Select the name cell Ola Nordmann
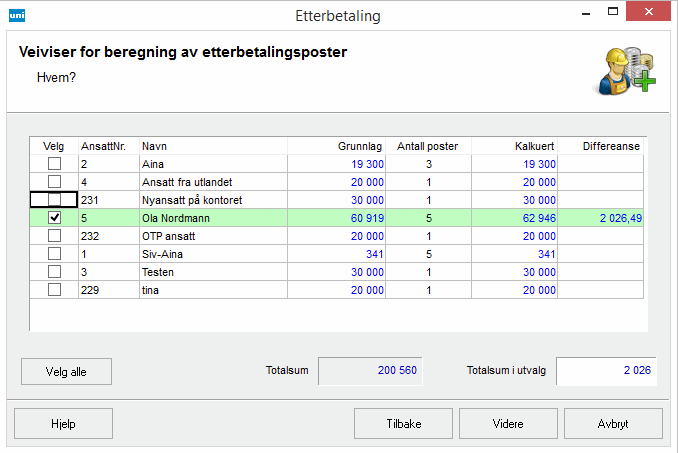The width and height of the screenshot is (678, 453). tap(214, 218)
